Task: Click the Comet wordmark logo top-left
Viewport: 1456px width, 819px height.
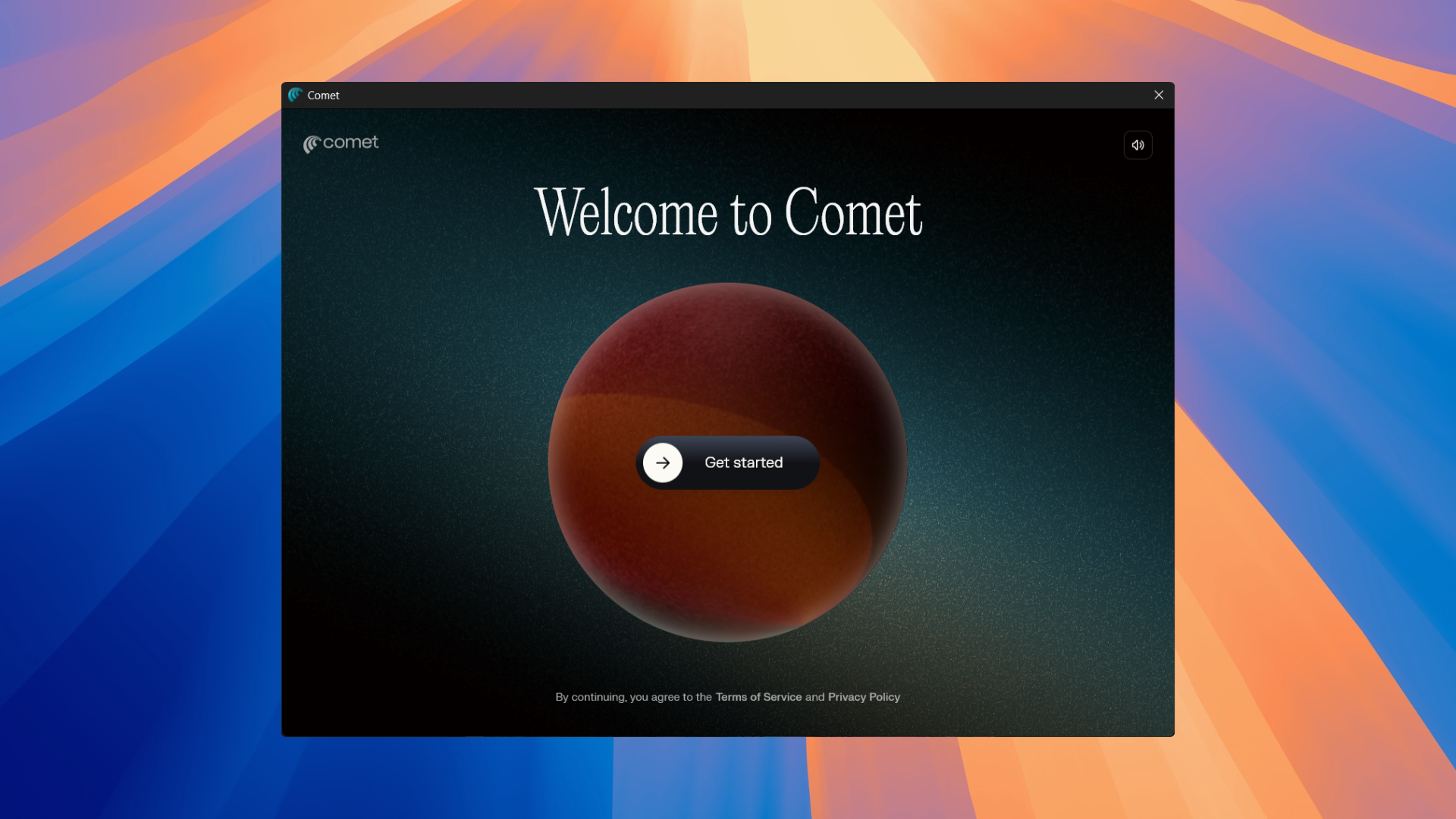Action: point(340,143)
